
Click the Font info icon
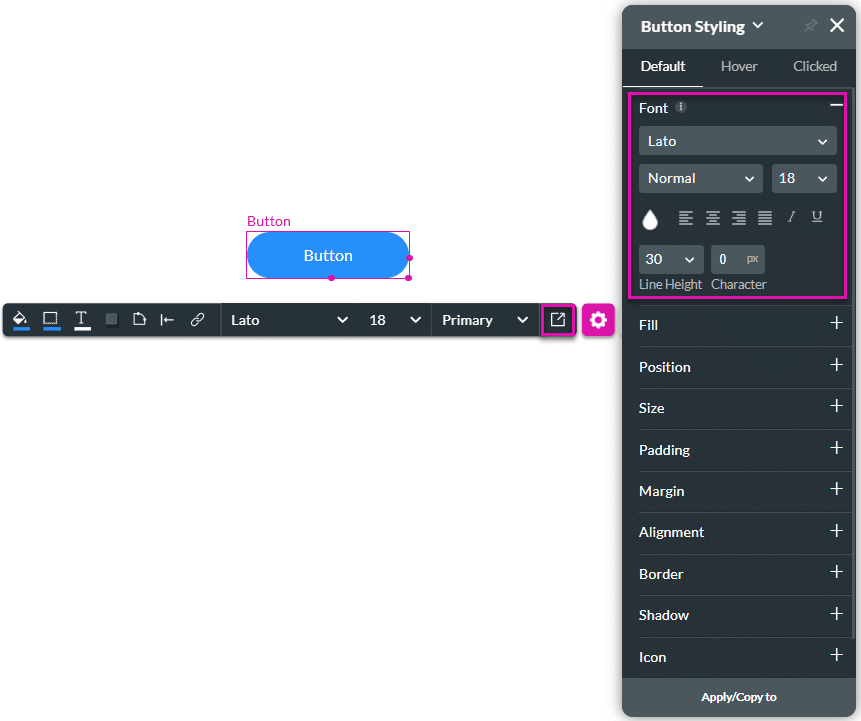click(x=681, y=107)
